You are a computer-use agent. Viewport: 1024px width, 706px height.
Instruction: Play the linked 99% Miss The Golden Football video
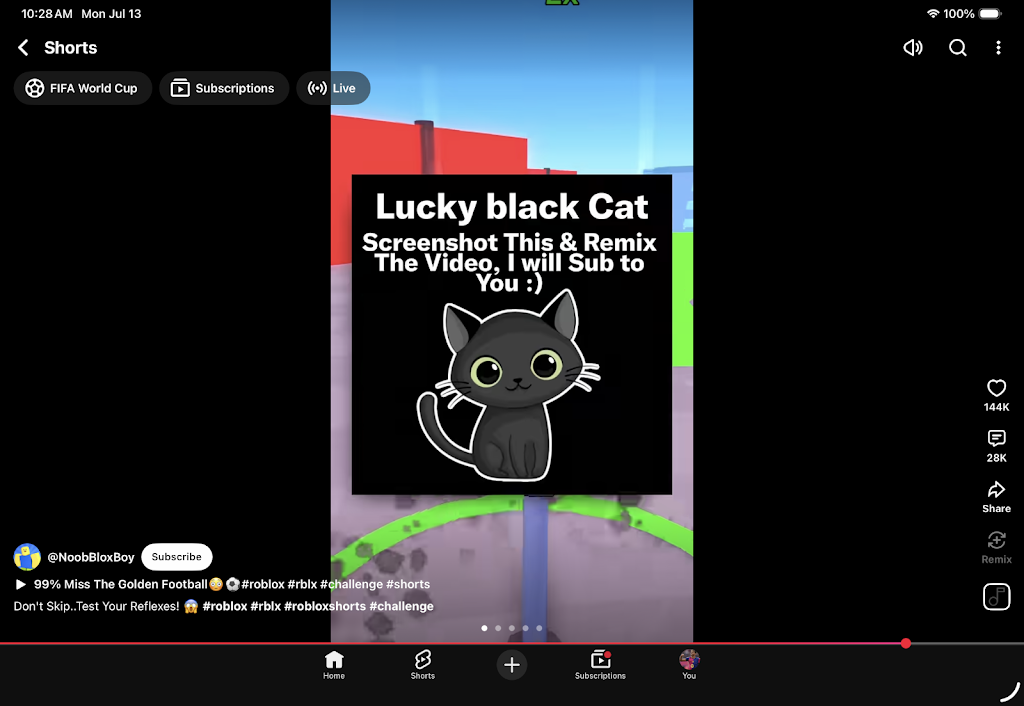pyautogui.click(x=120, y=584)
